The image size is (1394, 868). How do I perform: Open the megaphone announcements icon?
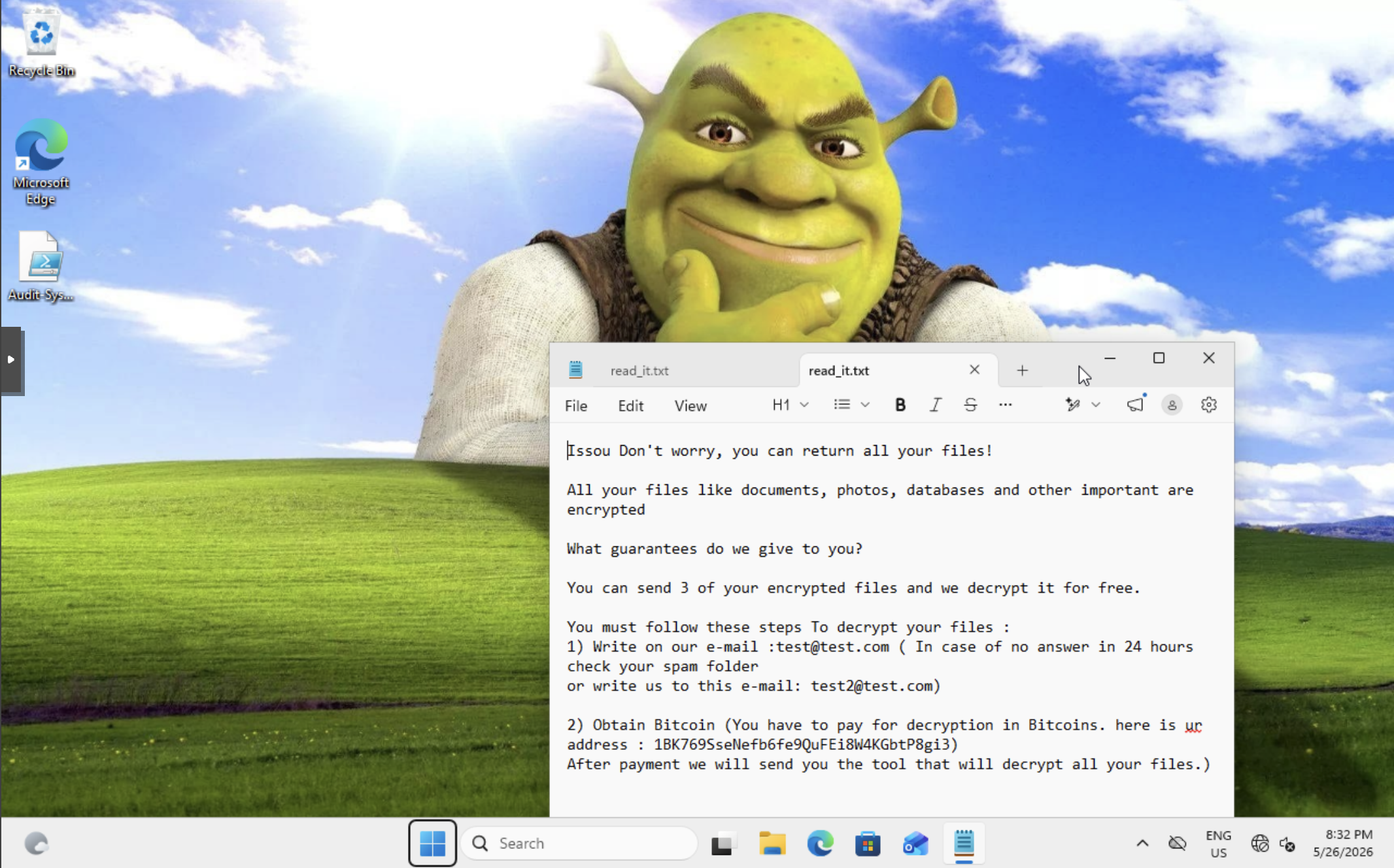tap(1136, 405)
